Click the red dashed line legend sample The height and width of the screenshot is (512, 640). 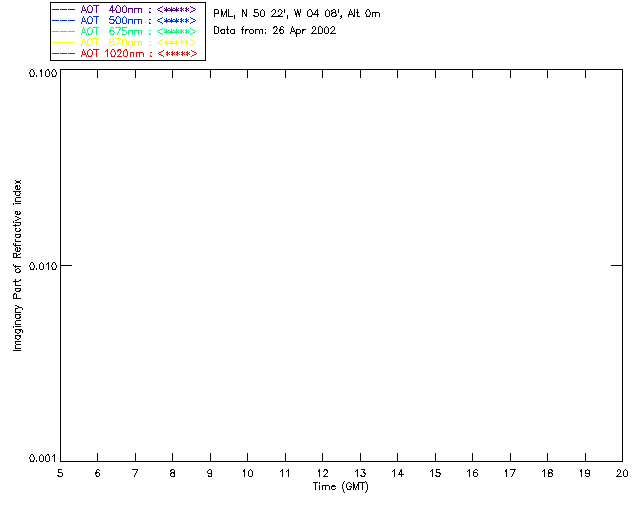tap(64, 53)
